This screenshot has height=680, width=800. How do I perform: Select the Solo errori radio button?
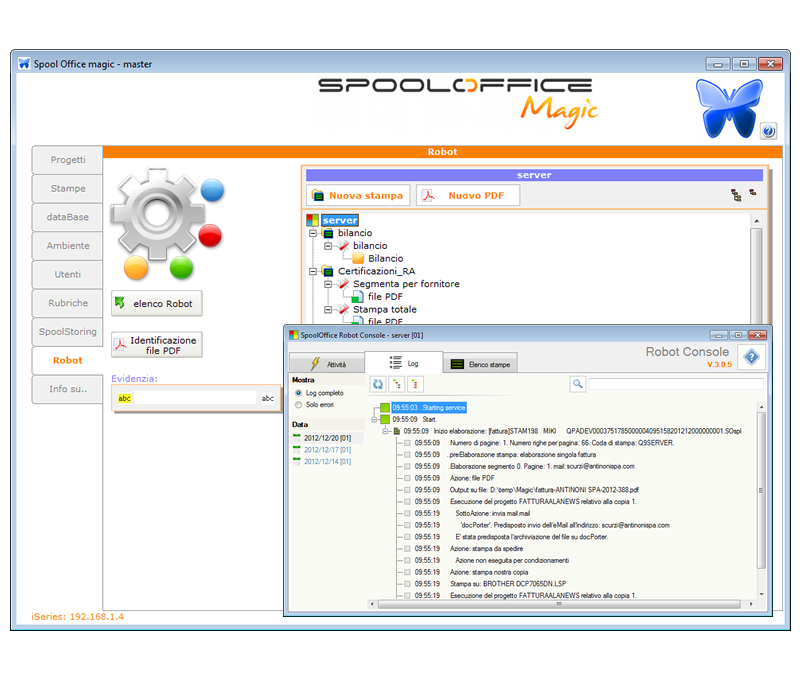click(x=298, y=405)
